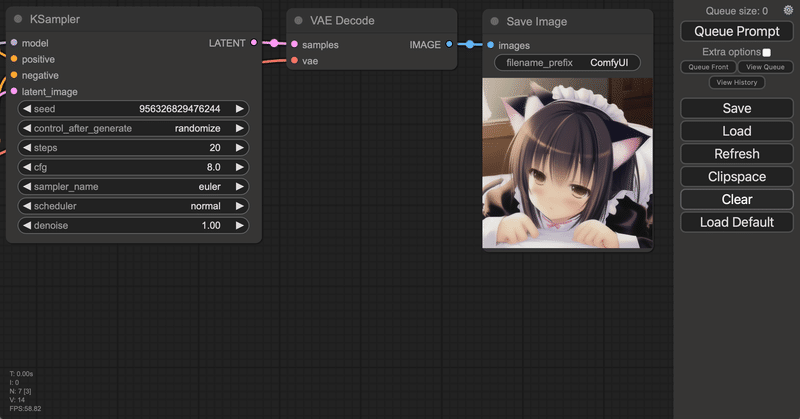Select previous scheduler option arrow

[27, 206]
